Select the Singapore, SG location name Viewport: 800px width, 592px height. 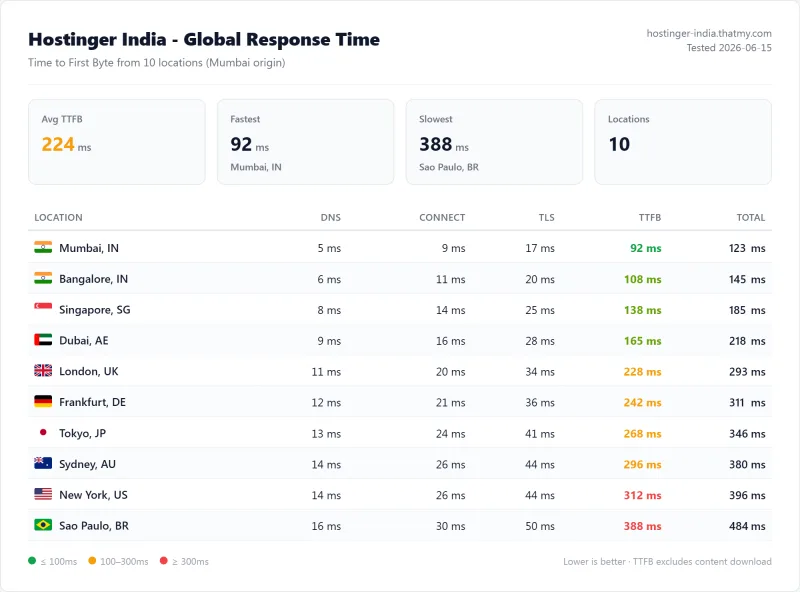pyautogui.click(x=94, y=310)
